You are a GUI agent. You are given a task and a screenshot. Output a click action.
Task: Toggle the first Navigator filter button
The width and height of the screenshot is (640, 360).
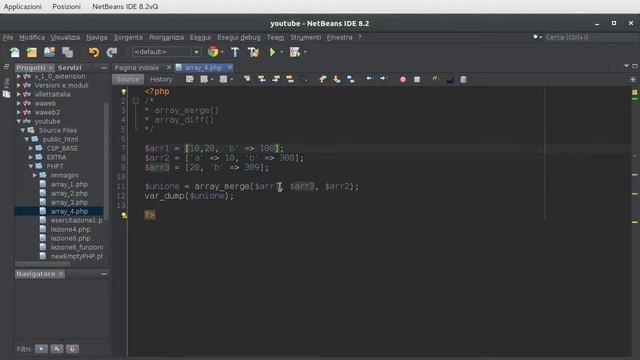pyautogui.click(x=41, y=349)
